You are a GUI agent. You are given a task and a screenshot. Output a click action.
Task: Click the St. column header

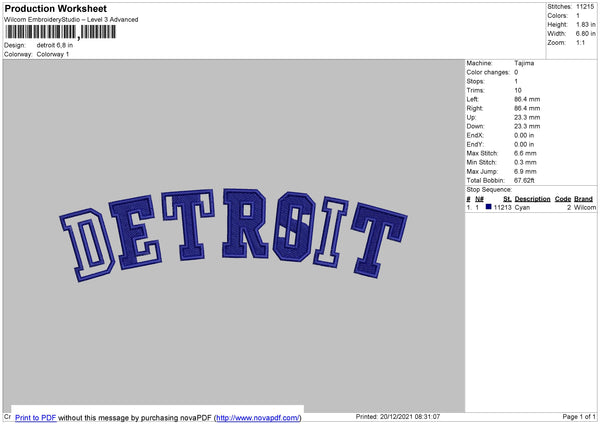pyautogui.click(x=507, y=199)
